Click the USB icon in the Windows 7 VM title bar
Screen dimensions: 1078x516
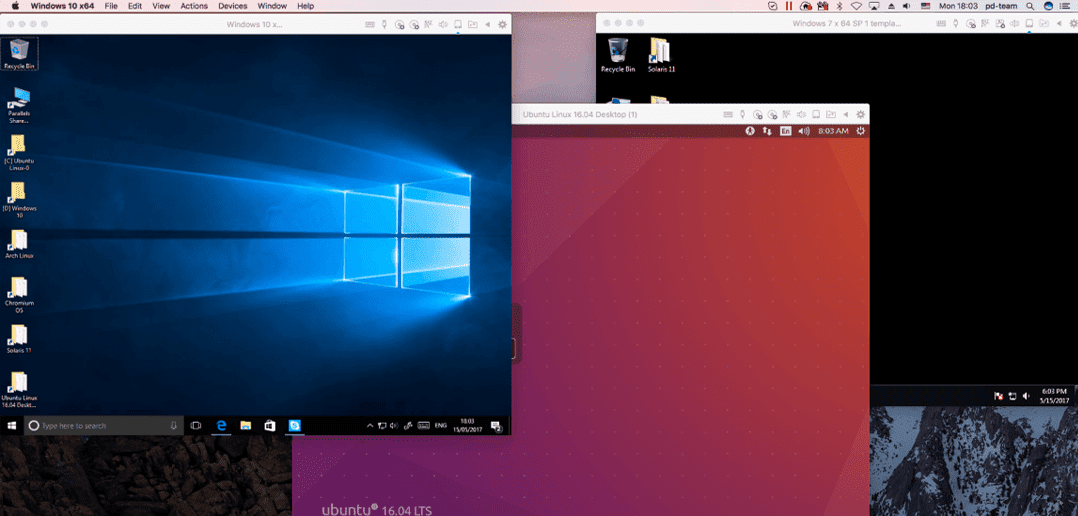pos(955,24)
